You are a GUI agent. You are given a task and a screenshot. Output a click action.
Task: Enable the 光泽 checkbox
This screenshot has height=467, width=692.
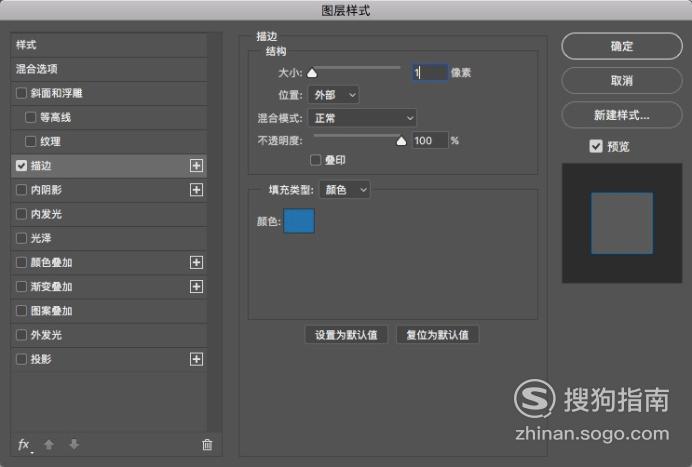coord(21,238)
